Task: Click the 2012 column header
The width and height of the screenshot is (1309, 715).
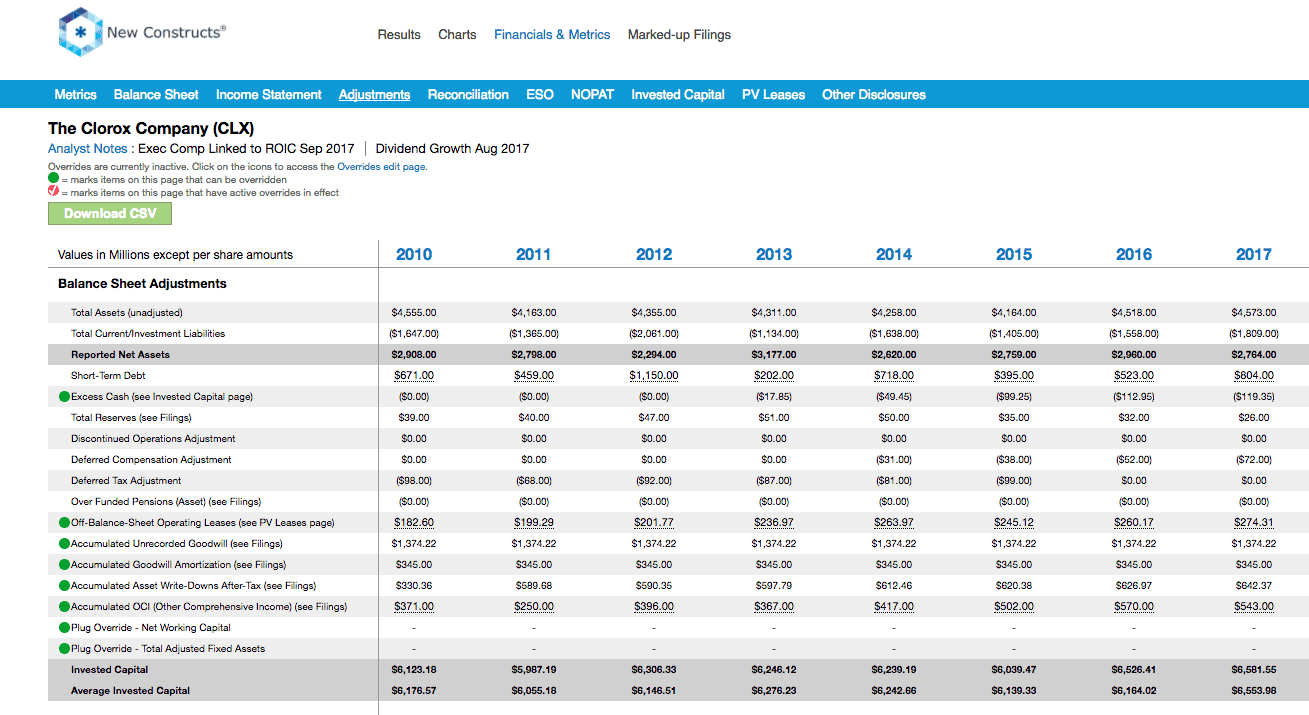Action: pos(654,254)
